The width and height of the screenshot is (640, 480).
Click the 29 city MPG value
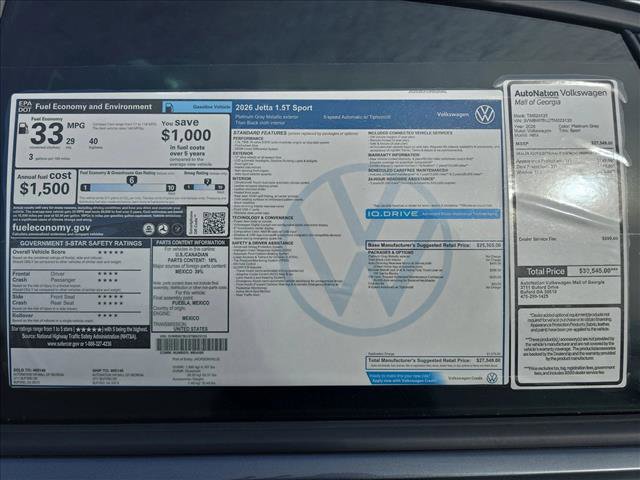[70, 141]
